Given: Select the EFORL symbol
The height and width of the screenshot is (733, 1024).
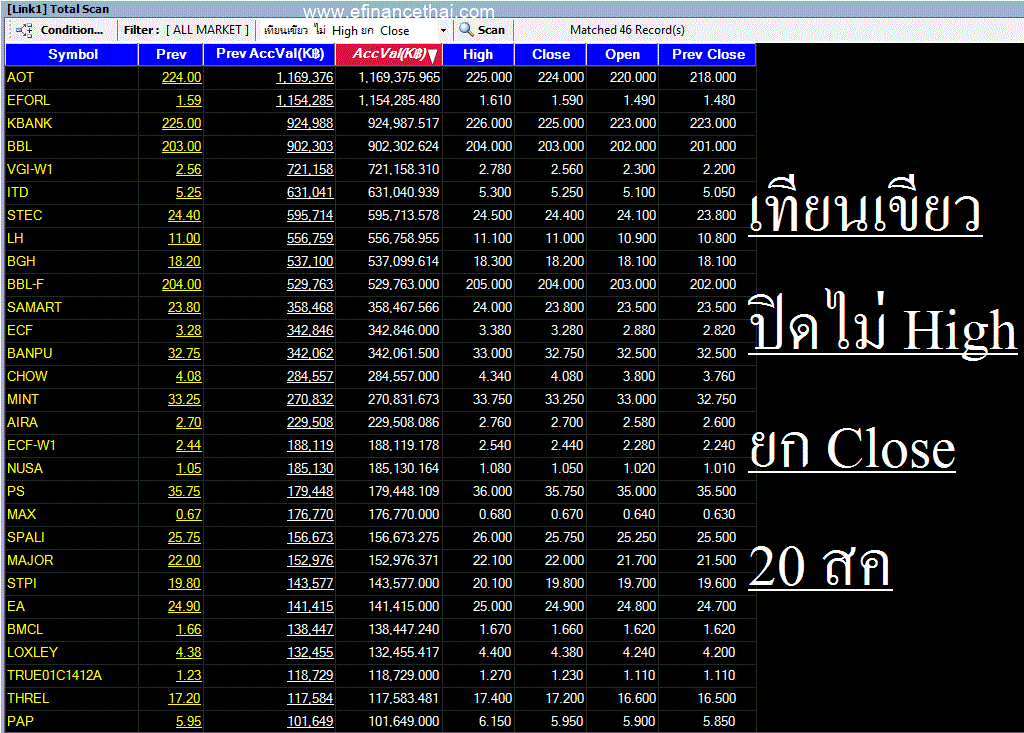Looking at the screenshot, I should pyautogui.click(x=28, y=100).
